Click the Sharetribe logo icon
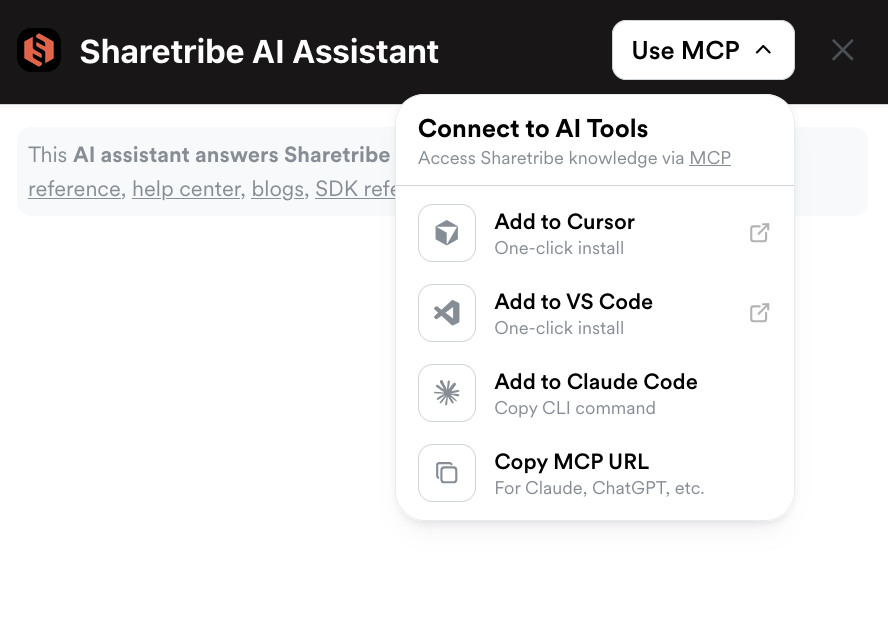Image resolution: width=888 pixels, height=632 pixels. tap(39, 50)
